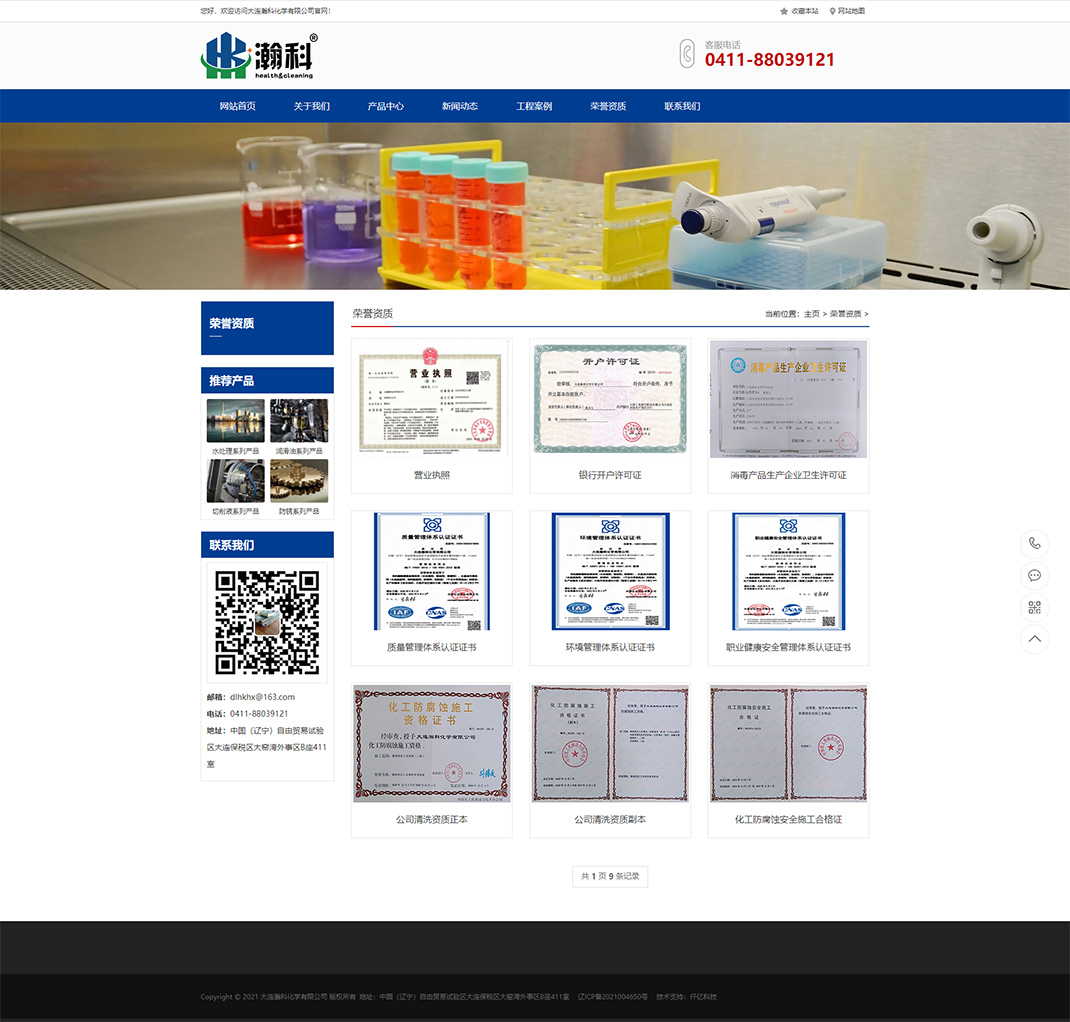Open the 工程案例 navigation item

point(534,106)
